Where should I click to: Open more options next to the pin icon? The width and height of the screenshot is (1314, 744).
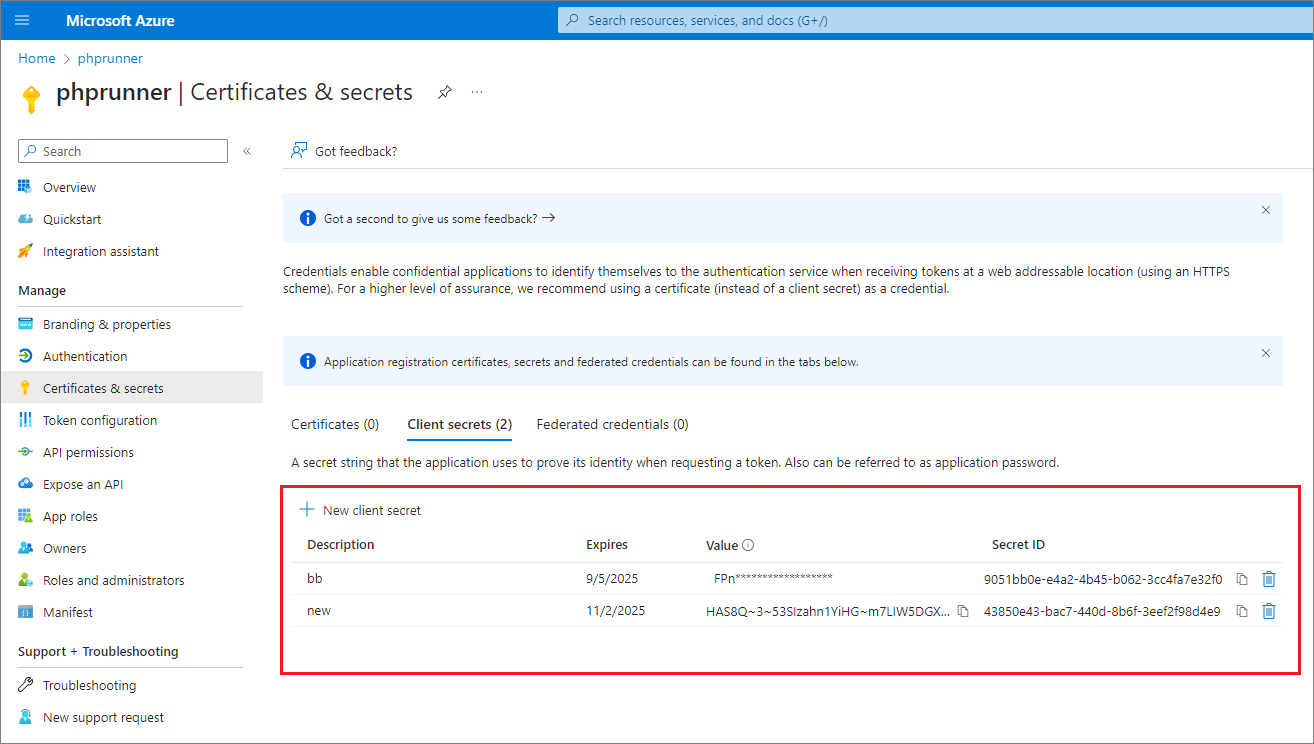(477, 91)
